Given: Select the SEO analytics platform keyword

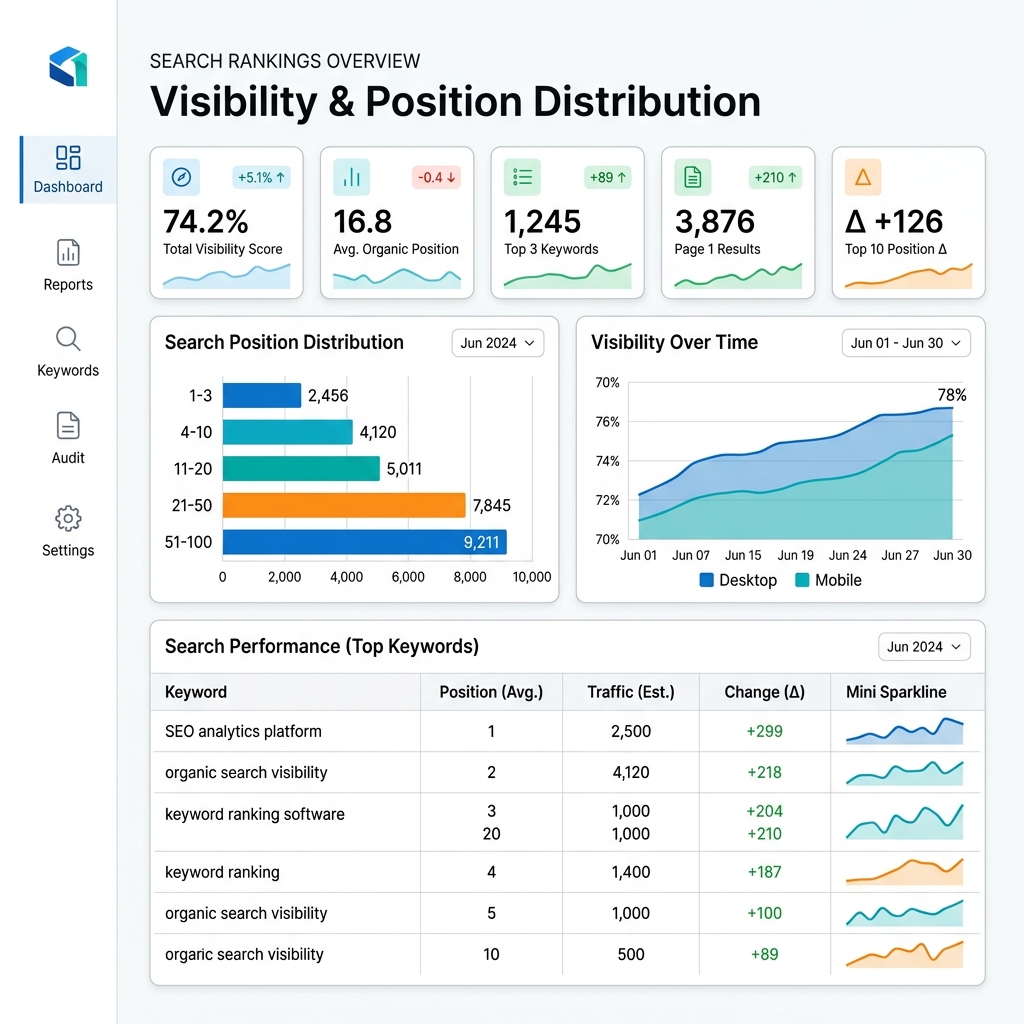Looking at the screenshot, I should point(243,731).
